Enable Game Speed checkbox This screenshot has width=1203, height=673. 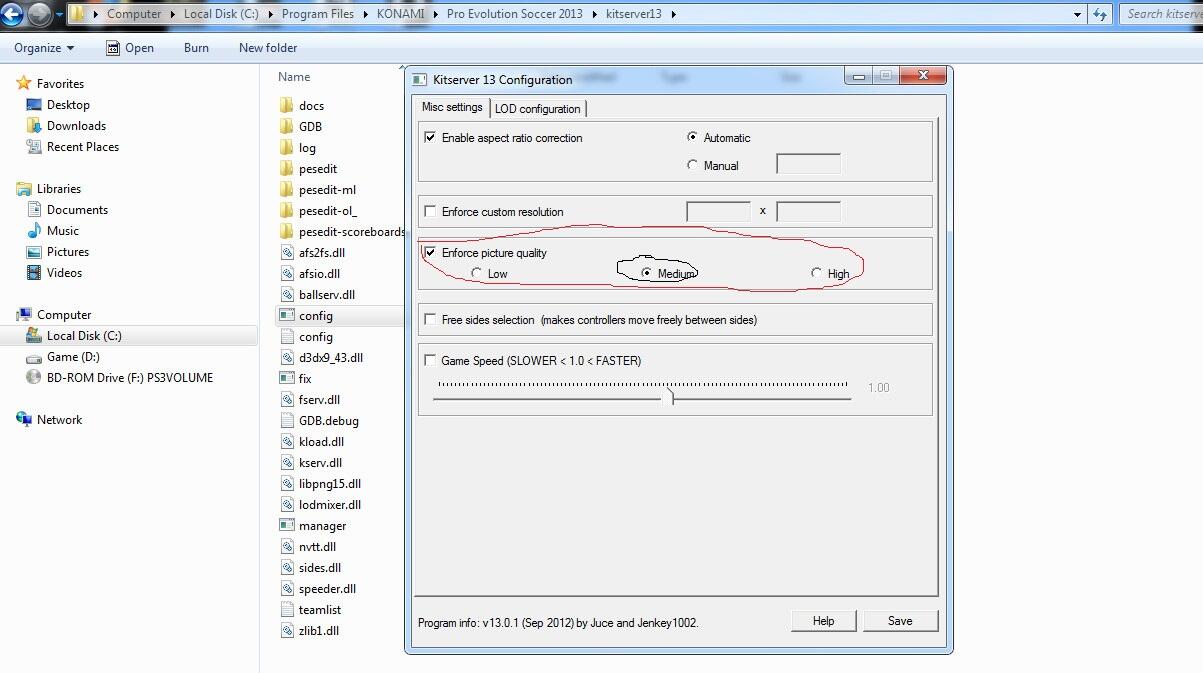pos(430,360)
